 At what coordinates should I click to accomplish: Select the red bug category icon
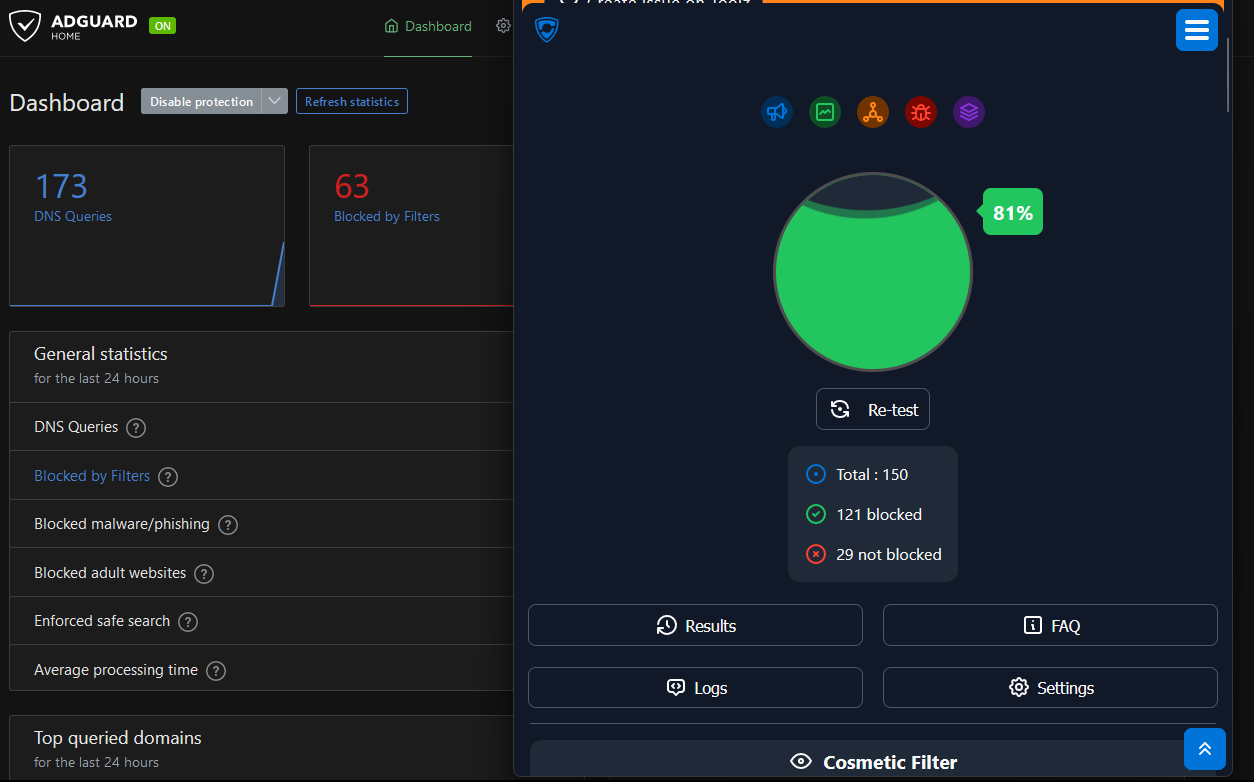coord(921,112)
